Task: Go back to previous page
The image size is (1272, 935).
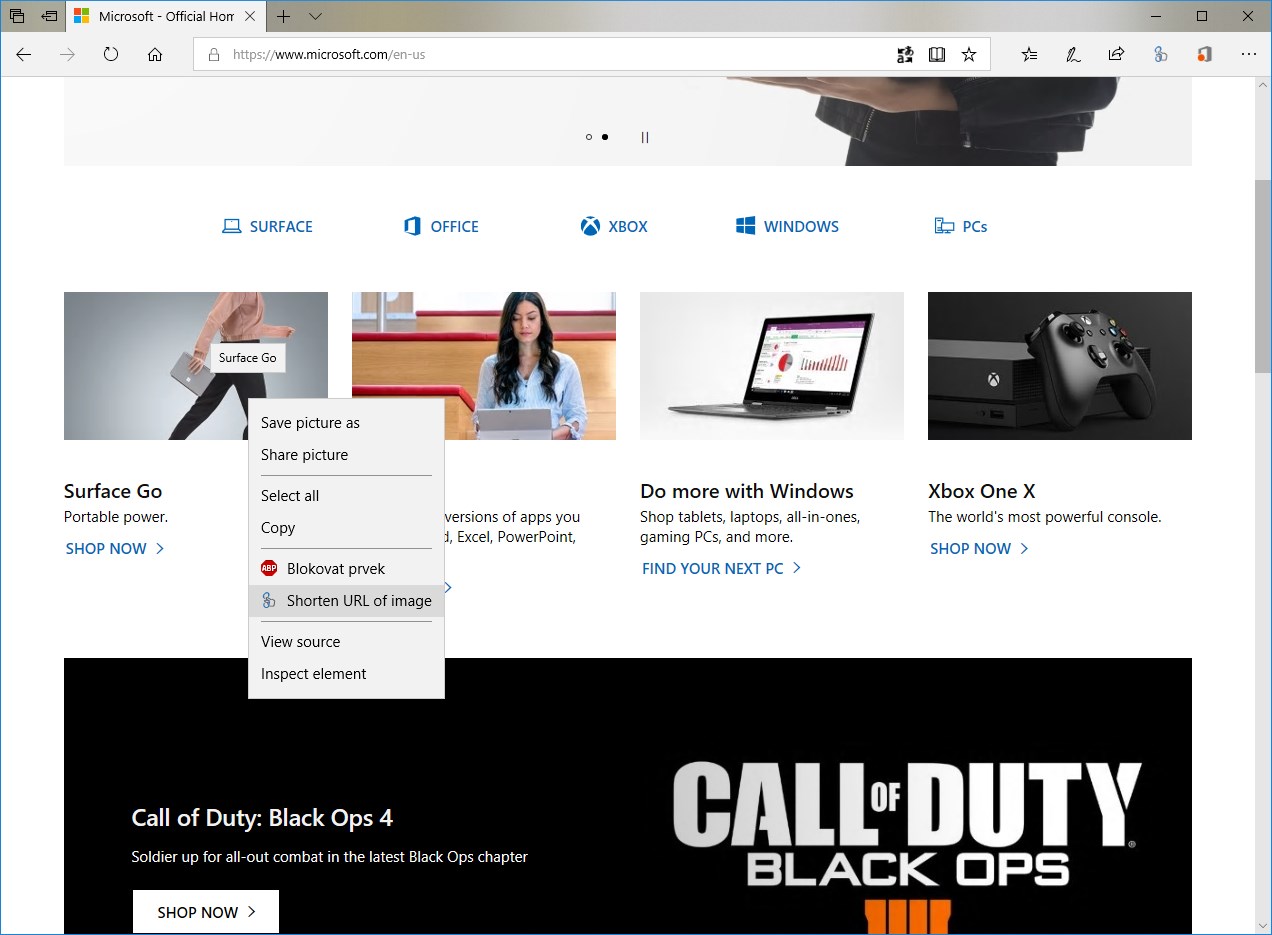Action: click(24, 55)
